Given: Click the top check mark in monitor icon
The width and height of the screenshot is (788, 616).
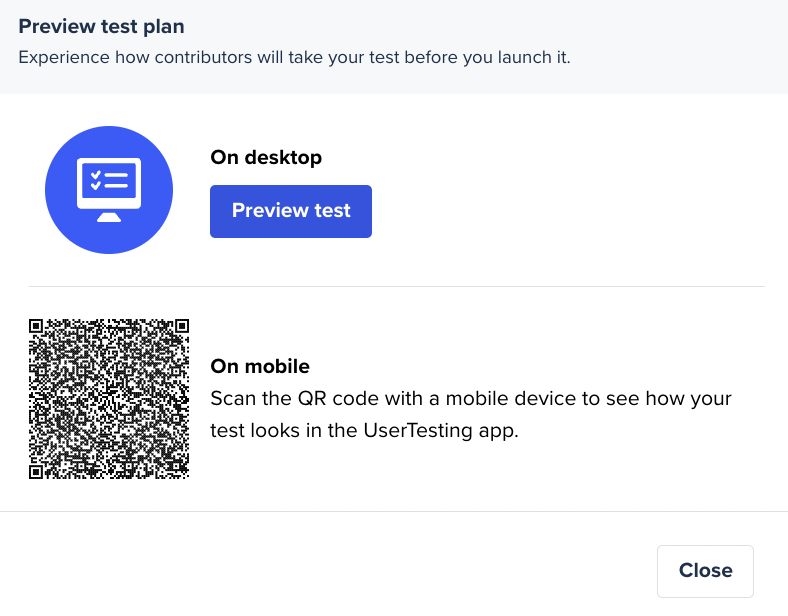Looking at the screenshot, I should pyautogui.click(x=95, y=175).
